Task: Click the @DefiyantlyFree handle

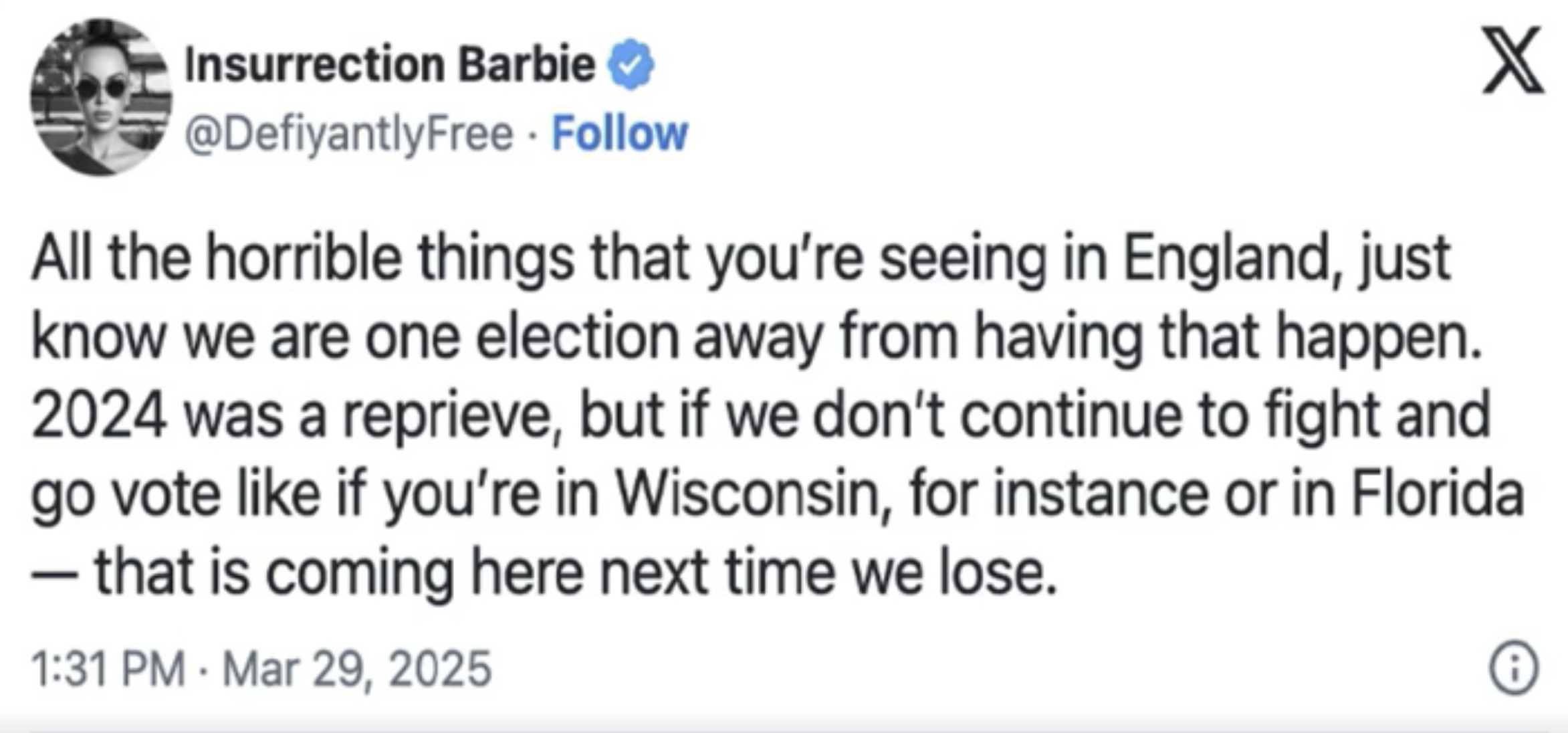Action: (x=348, y=134)
